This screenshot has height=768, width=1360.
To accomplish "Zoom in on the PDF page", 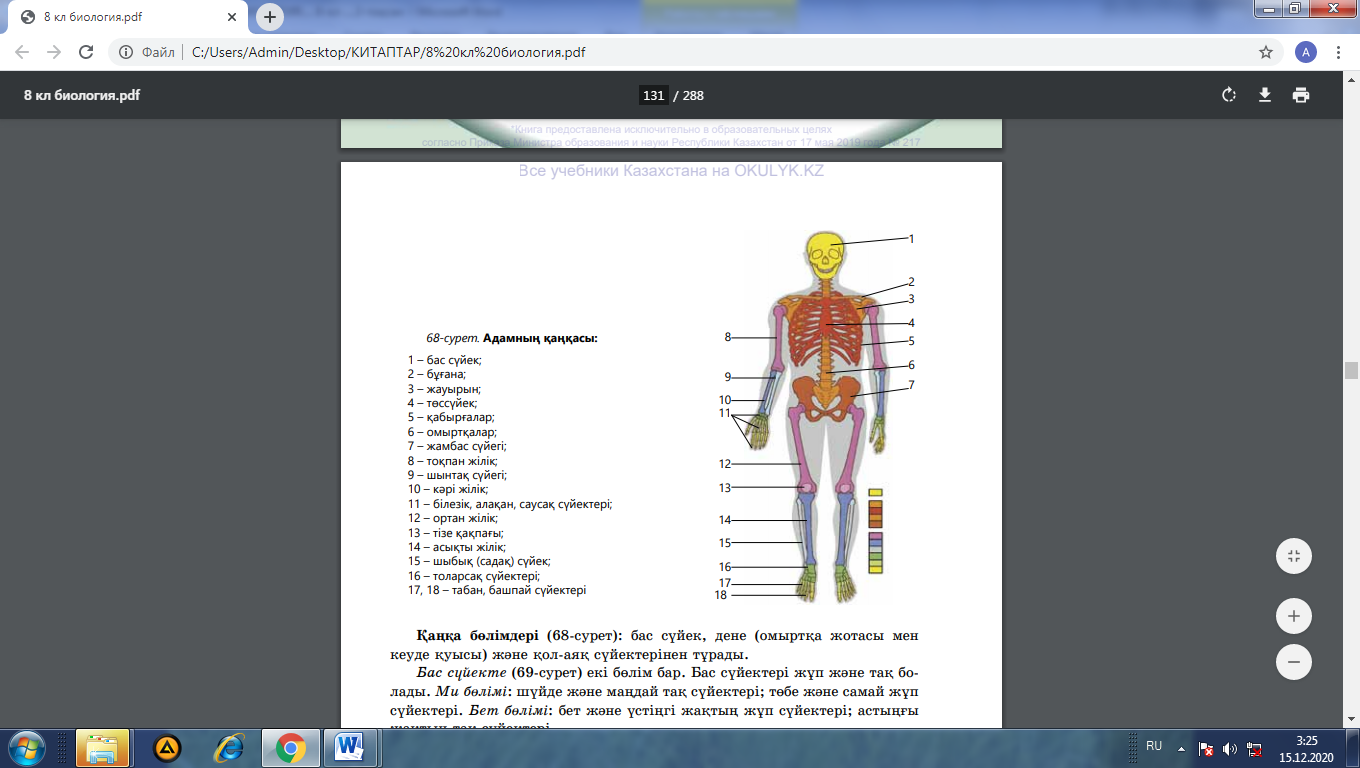I will 1294,616.
